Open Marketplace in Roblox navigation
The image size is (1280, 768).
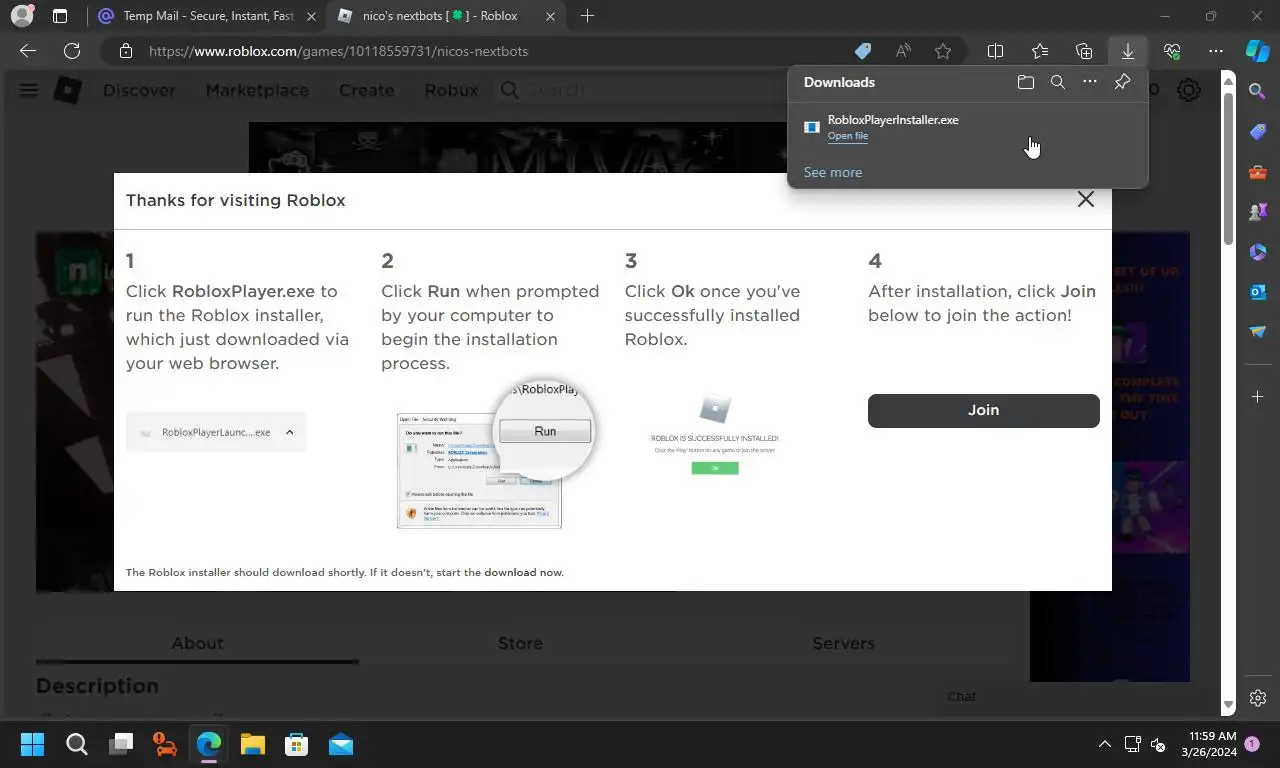257,90
